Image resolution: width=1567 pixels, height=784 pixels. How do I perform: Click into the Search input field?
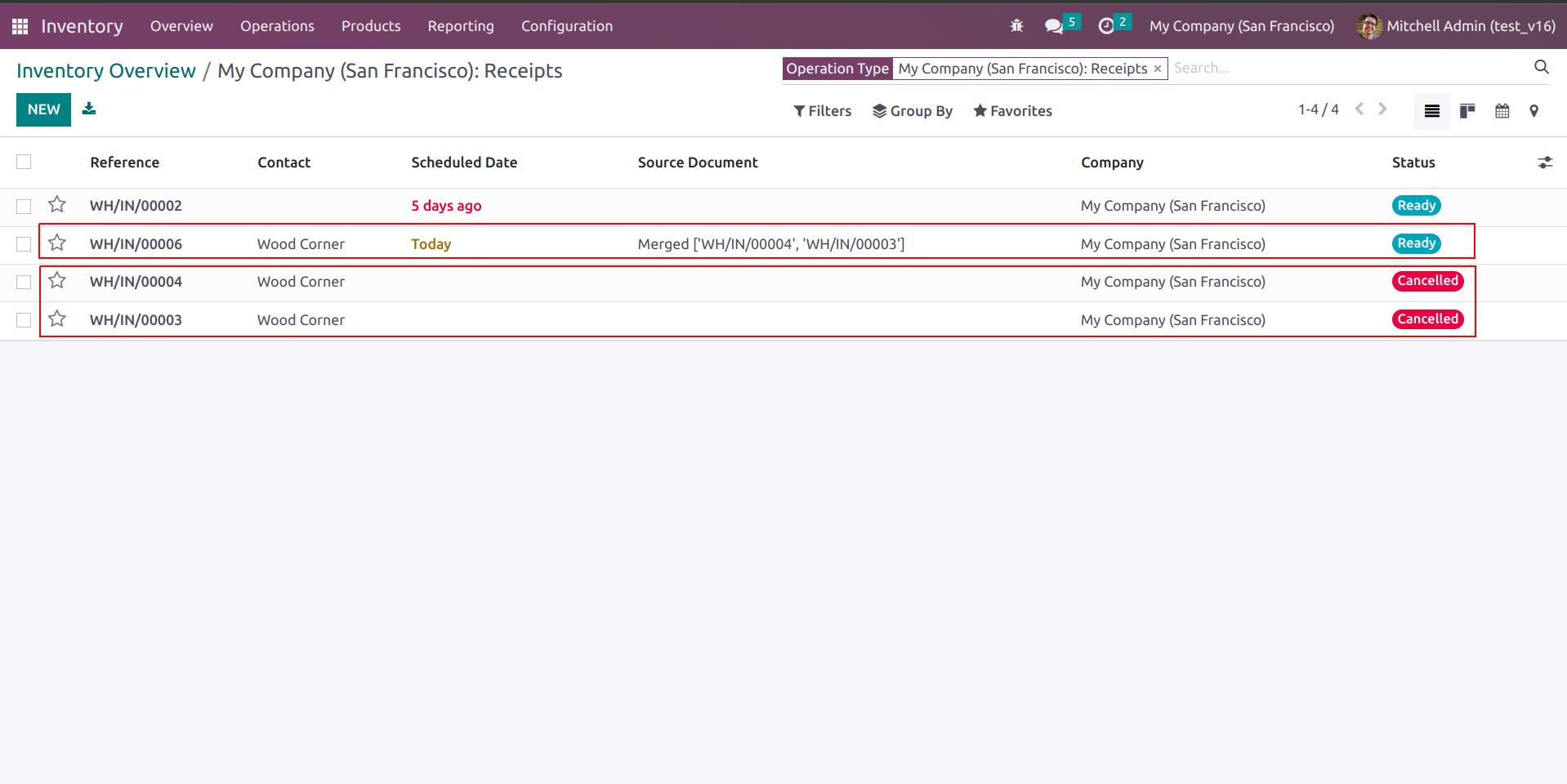coord(1348,69)
